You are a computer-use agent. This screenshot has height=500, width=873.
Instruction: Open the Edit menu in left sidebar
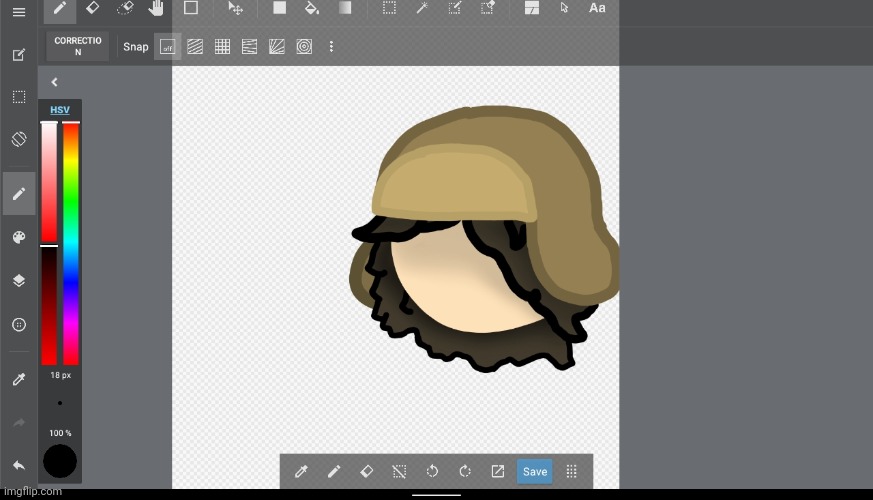[x=19, y=55]
